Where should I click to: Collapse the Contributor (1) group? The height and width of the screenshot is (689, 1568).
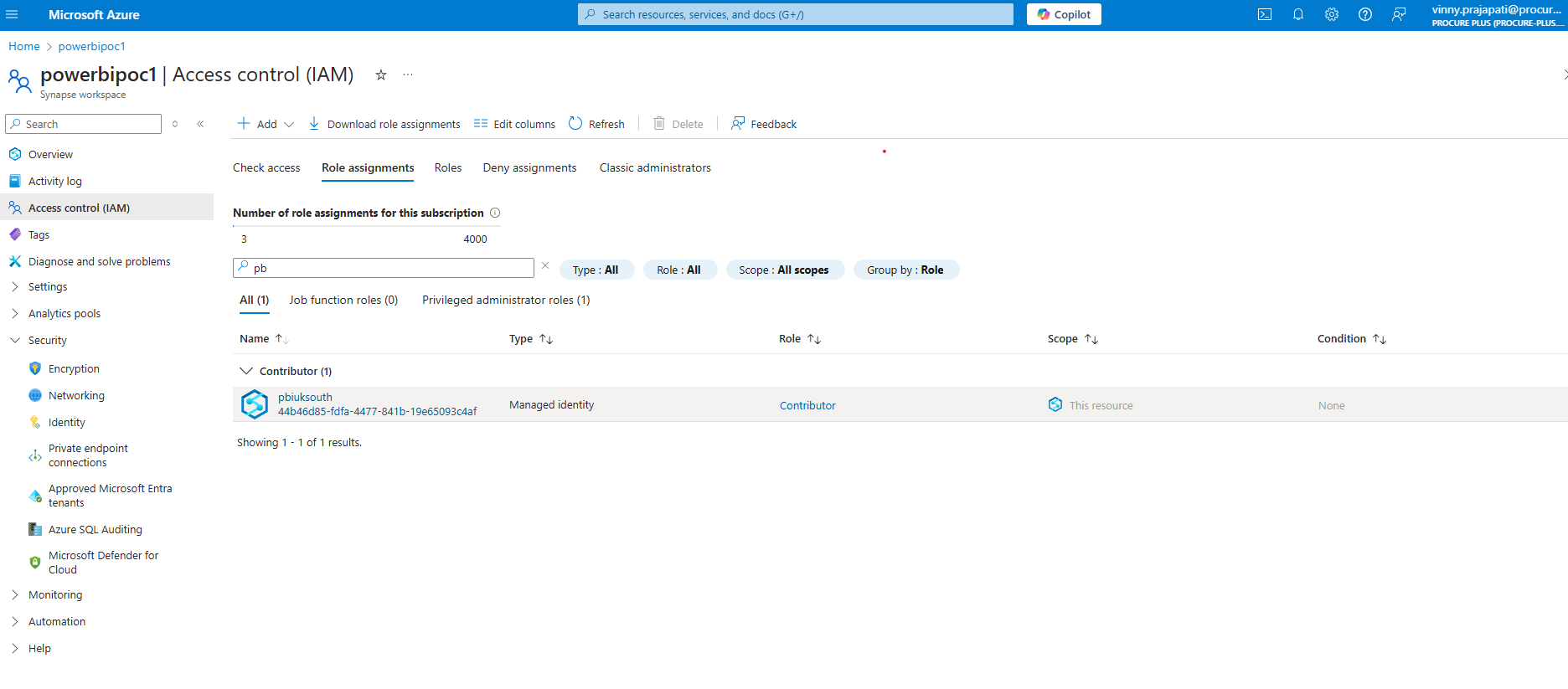[245, 371]
